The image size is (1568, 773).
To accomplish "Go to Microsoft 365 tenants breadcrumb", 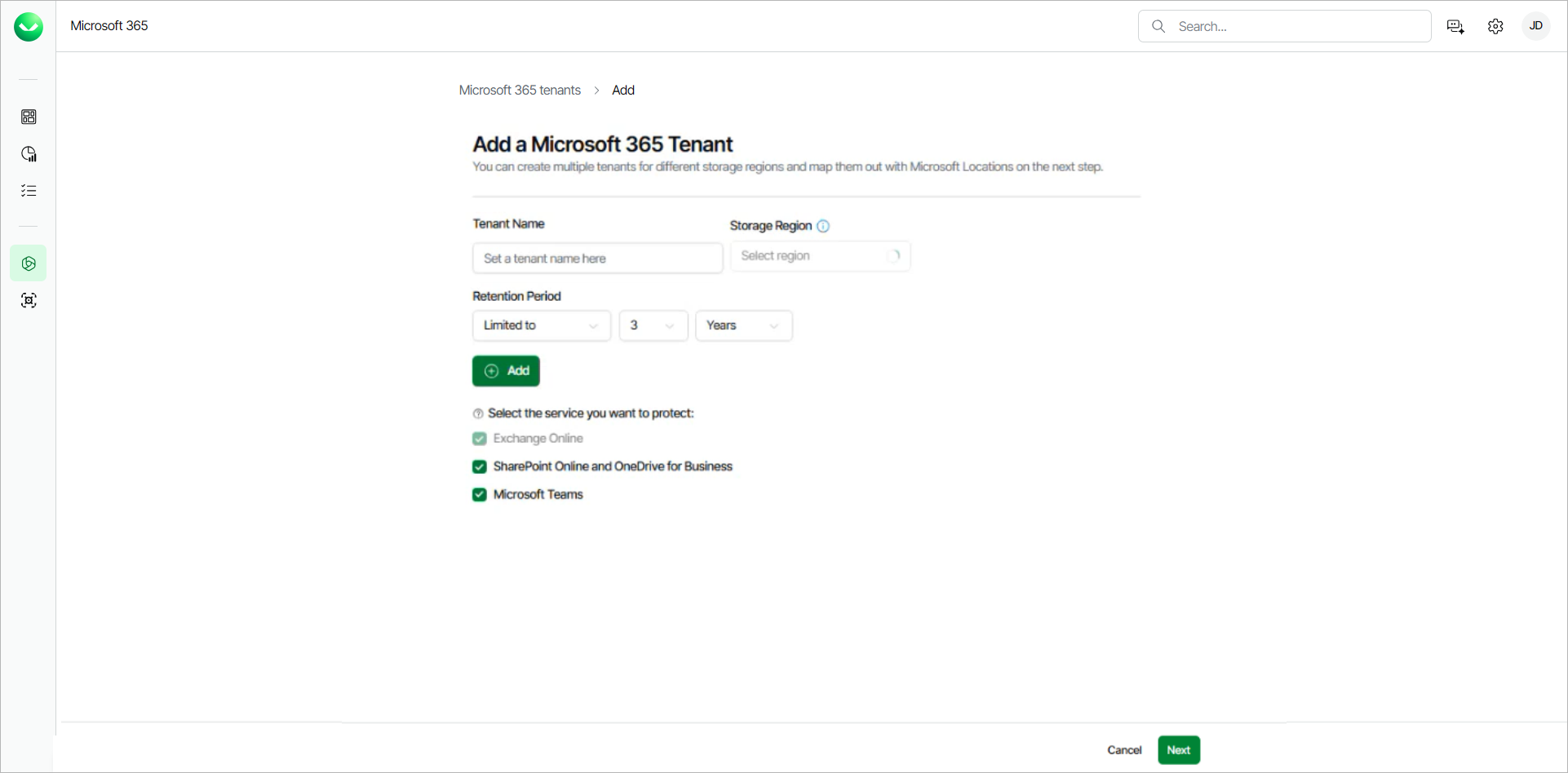I will click(520, 90).
